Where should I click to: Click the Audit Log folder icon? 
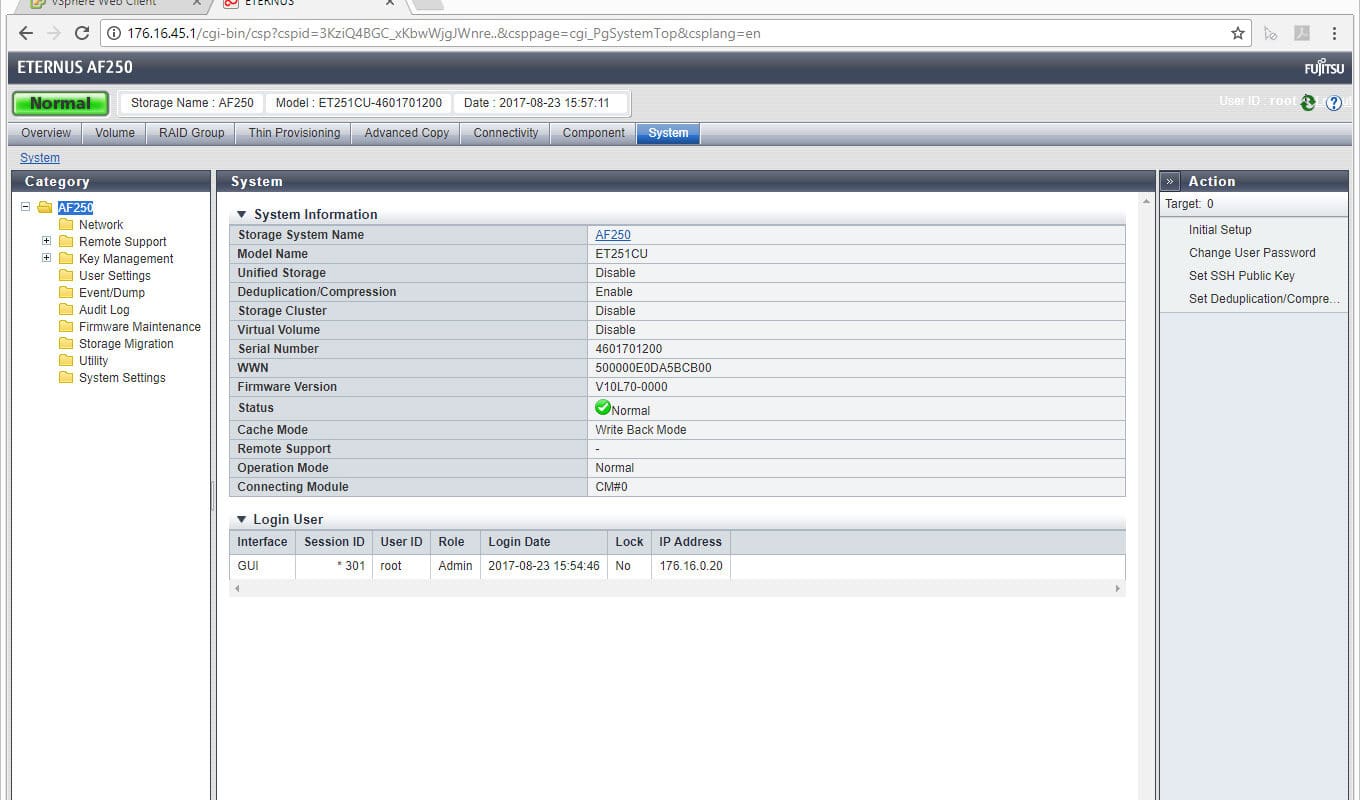coord(66,310)
